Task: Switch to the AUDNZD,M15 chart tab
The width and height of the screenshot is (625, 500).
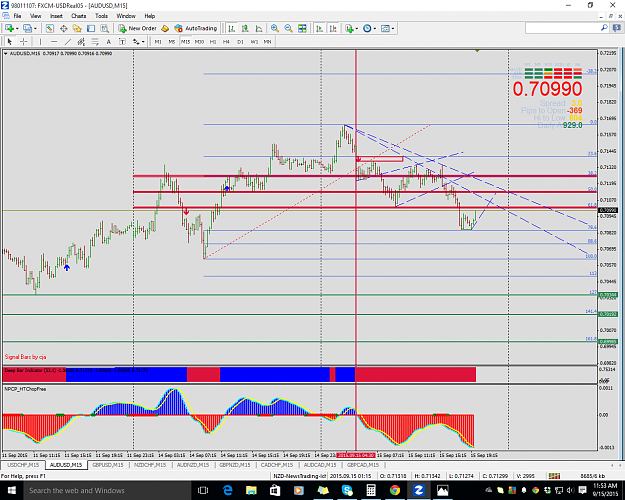Action: [193, 465]
